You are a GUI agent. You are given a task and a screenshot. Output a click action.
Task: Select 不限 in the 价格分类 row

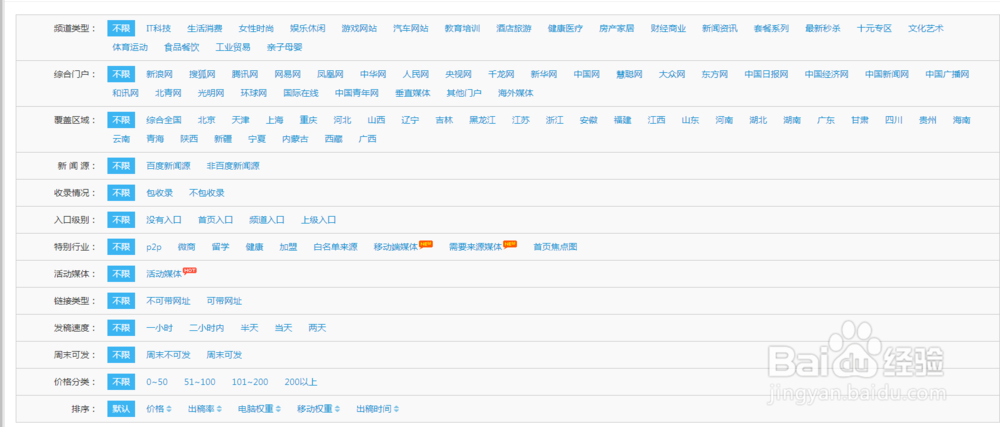(121, 382)
